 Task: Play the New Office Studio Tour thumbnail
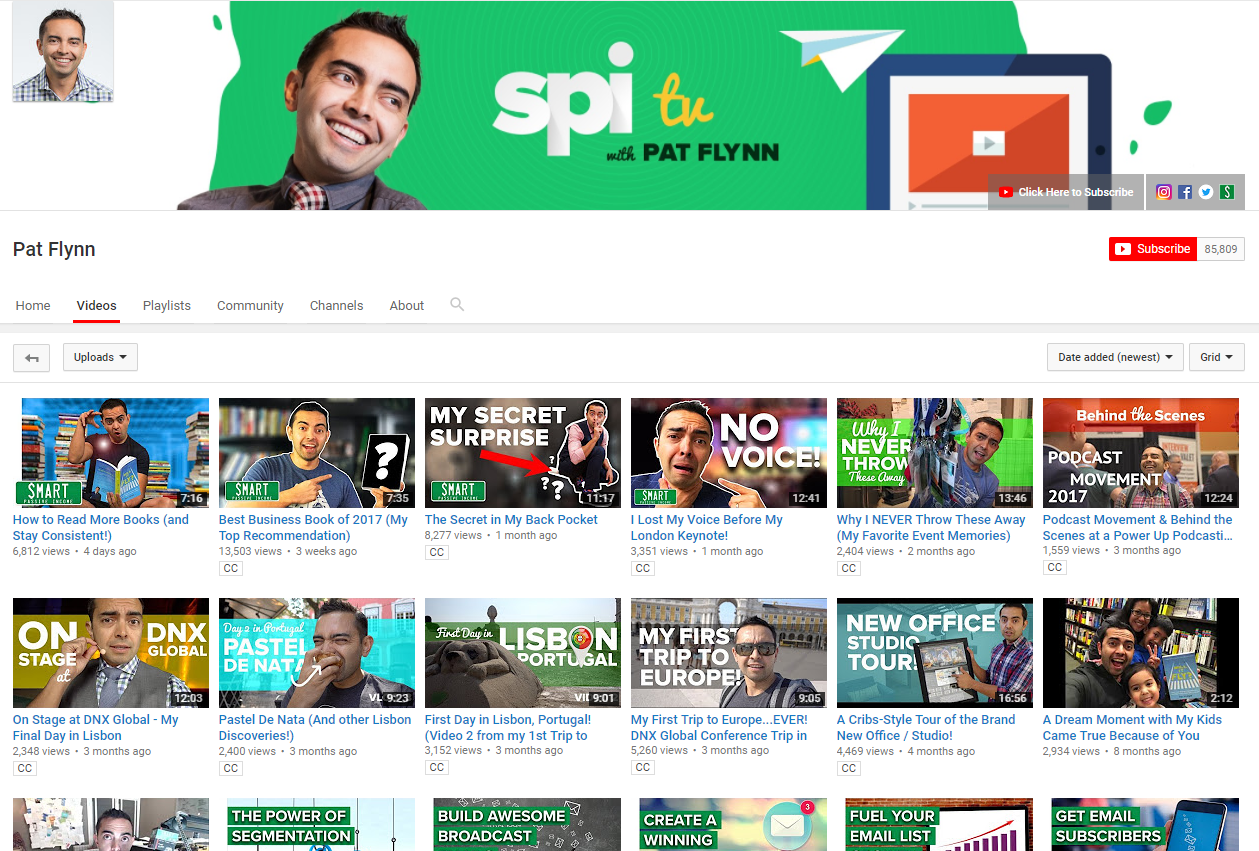pos(934,652)
